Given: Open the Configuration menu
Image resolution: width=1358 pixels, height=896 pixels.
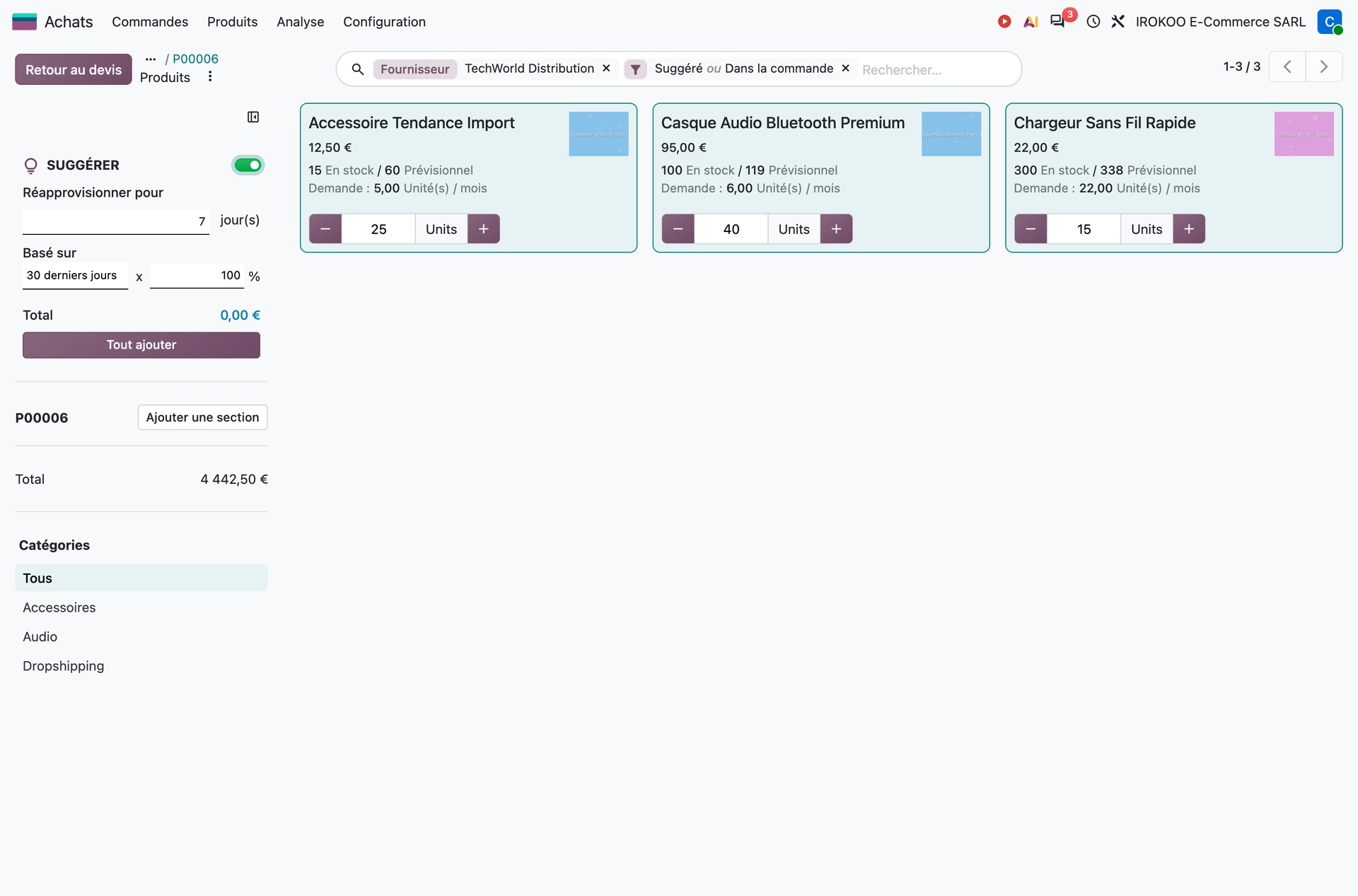Looking at the screenshot, I should point(384,22).
